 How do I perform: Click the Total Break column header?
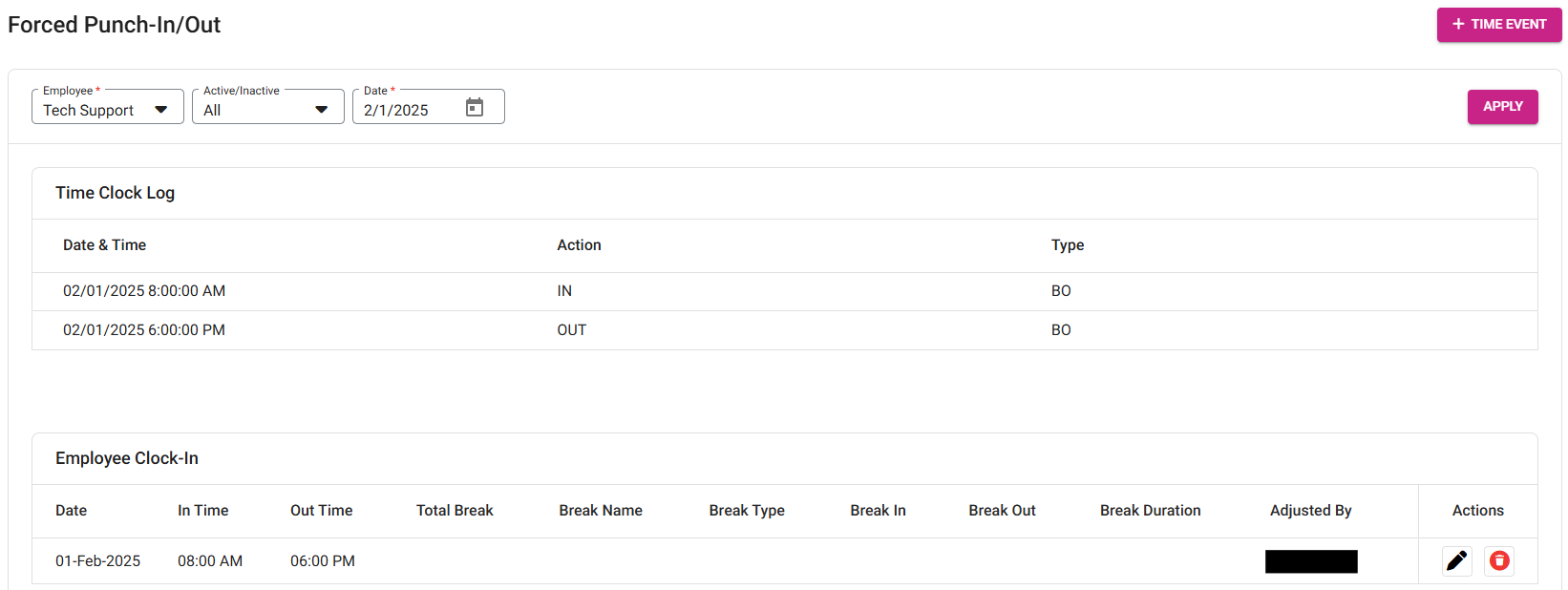[455, 511]
